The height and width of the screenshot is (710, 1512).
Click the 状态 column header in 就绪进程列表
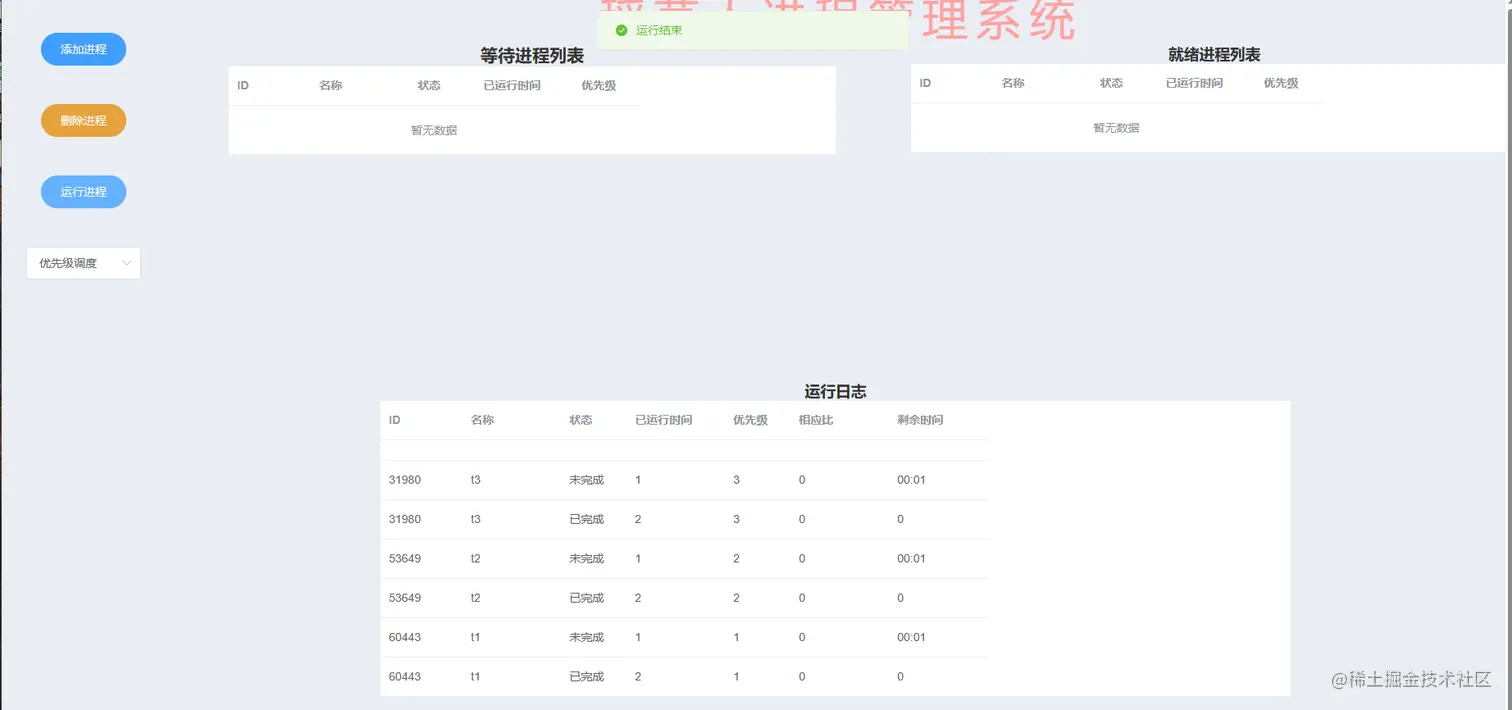(1111, 83)
